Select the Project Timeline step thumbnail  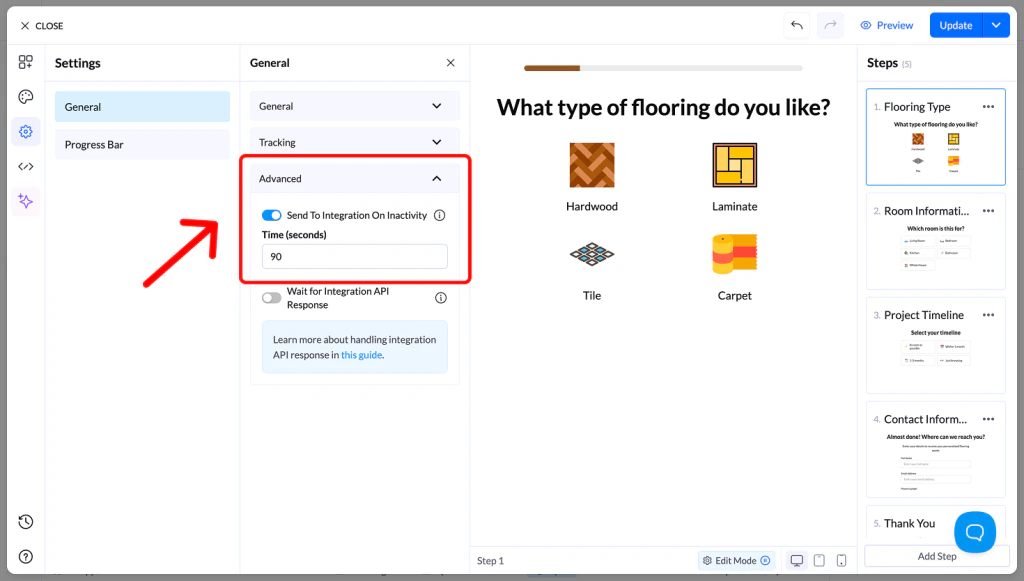[x=935, y=345]
